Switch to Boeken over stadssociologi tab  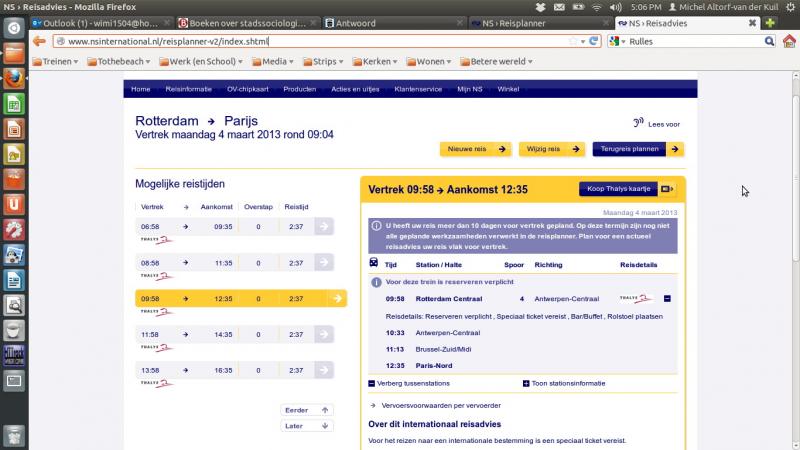(x=247, y=23)
